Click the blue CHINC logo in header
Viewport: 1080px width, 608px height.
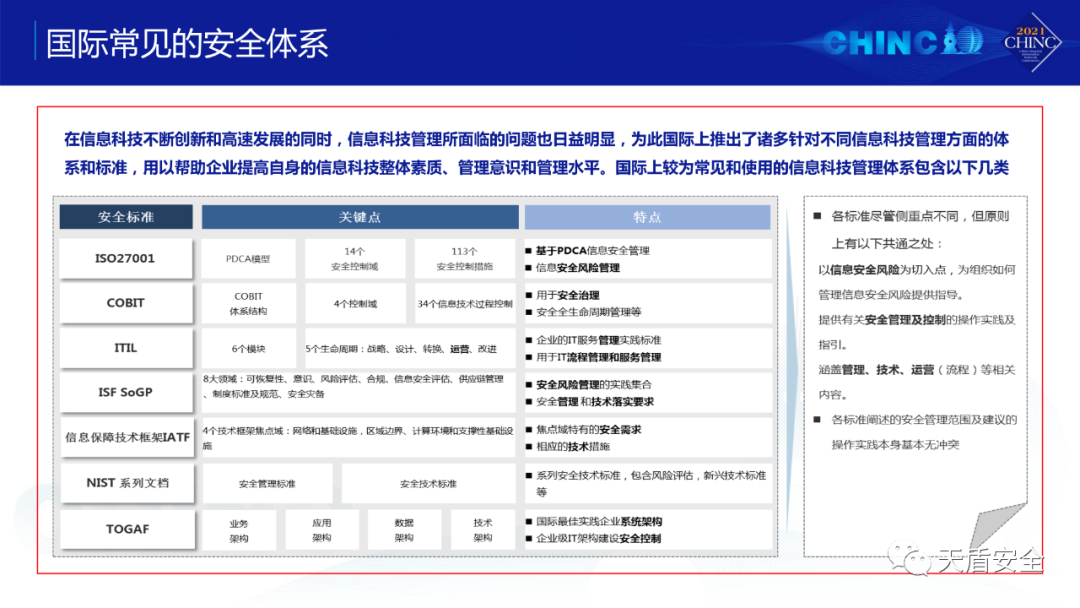click(902, 43)
